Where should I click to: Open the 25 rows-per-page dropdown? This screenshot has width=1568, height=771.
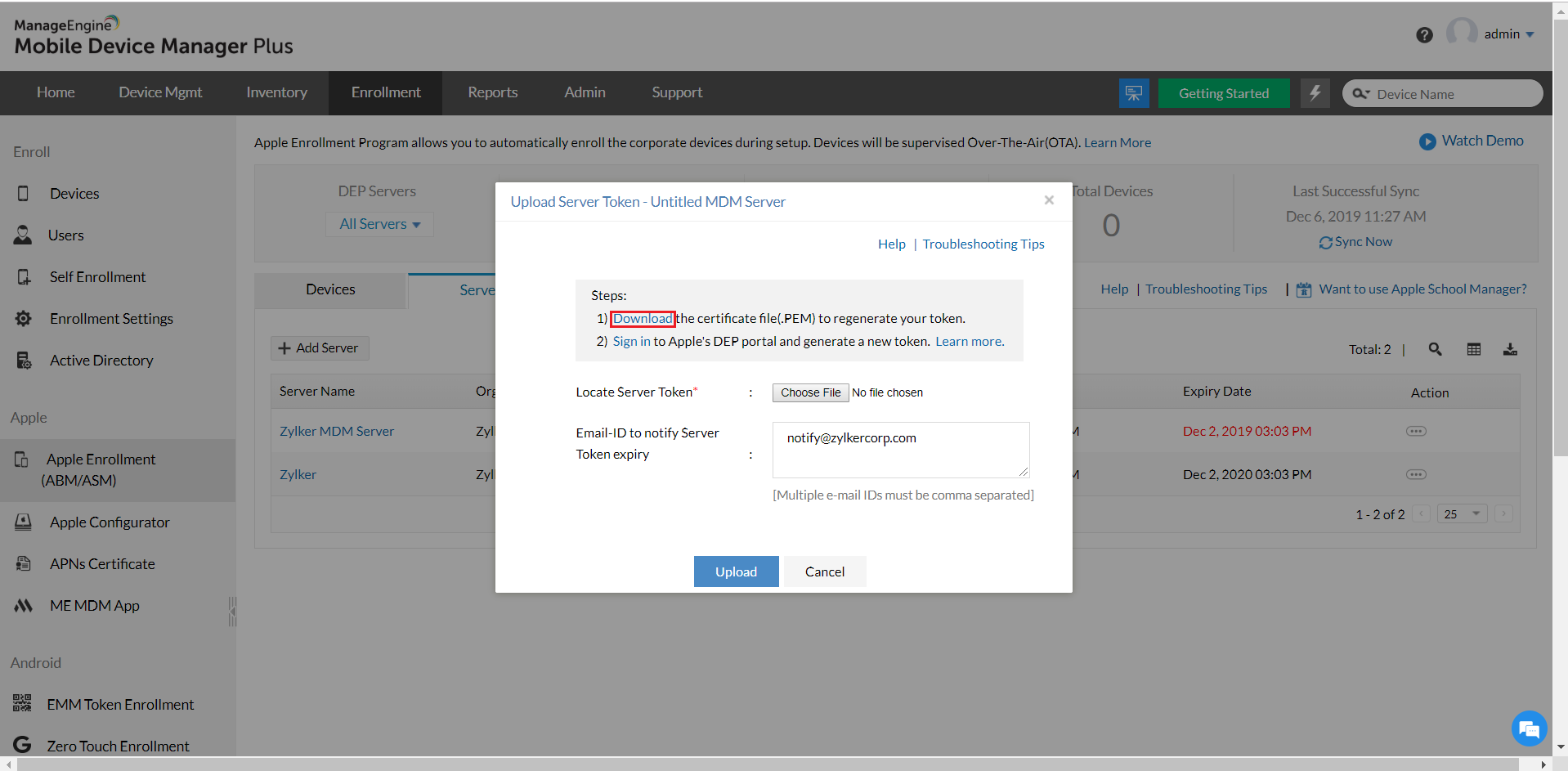coord(1463,514)
